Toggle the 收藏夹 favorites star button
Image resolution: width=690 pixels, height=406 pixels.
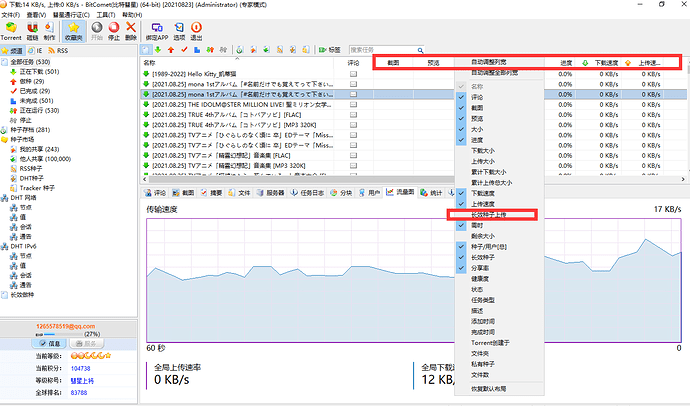[73, 31]
